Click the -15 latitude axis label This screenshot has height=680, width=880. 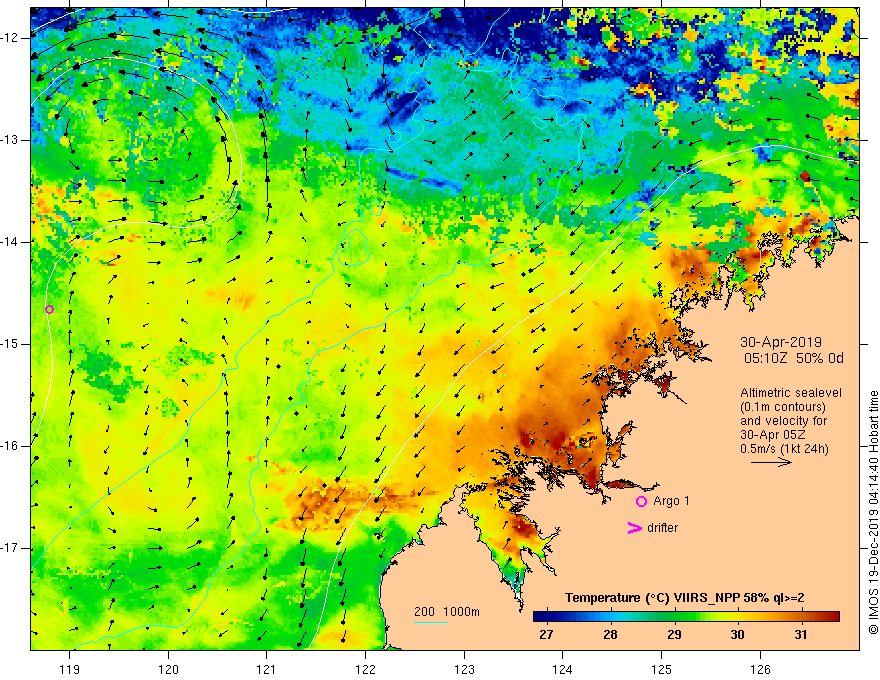[11, 344]
